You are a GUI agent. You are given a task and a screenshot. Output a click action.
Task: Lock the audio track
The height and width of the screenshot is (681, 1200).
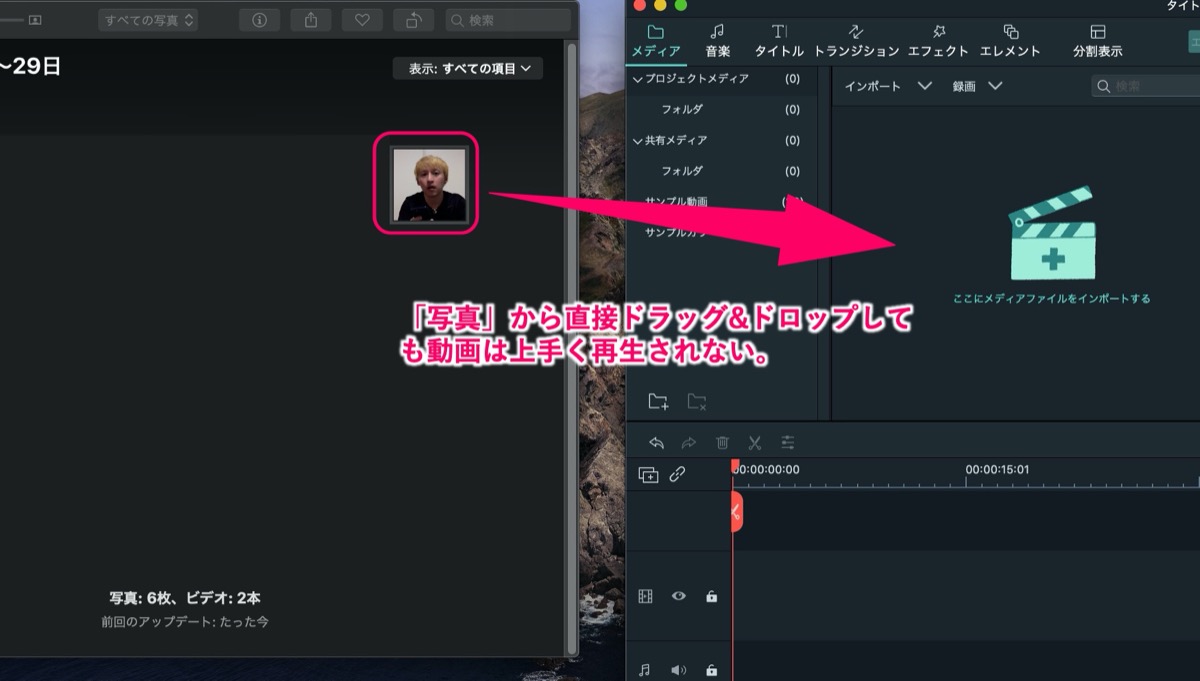pyautogui.click(x=711, y=670)
